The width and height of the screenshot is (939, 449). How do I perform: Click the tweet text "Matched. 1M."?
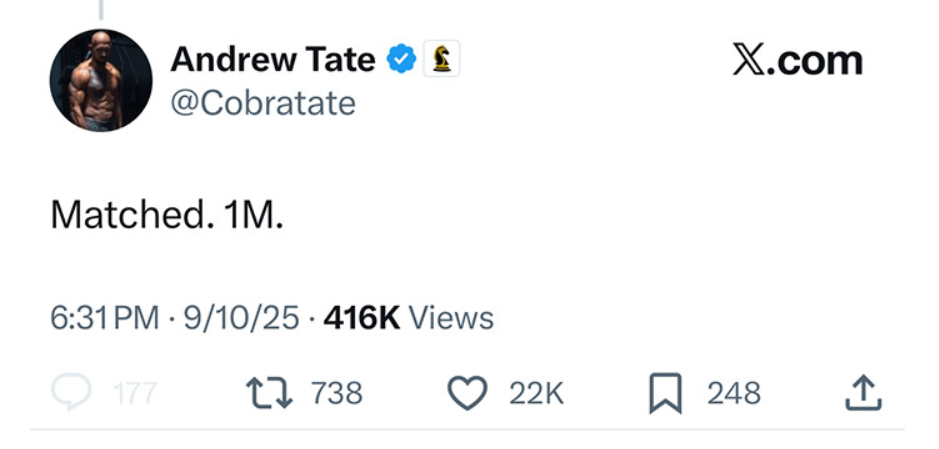[167, 215]
